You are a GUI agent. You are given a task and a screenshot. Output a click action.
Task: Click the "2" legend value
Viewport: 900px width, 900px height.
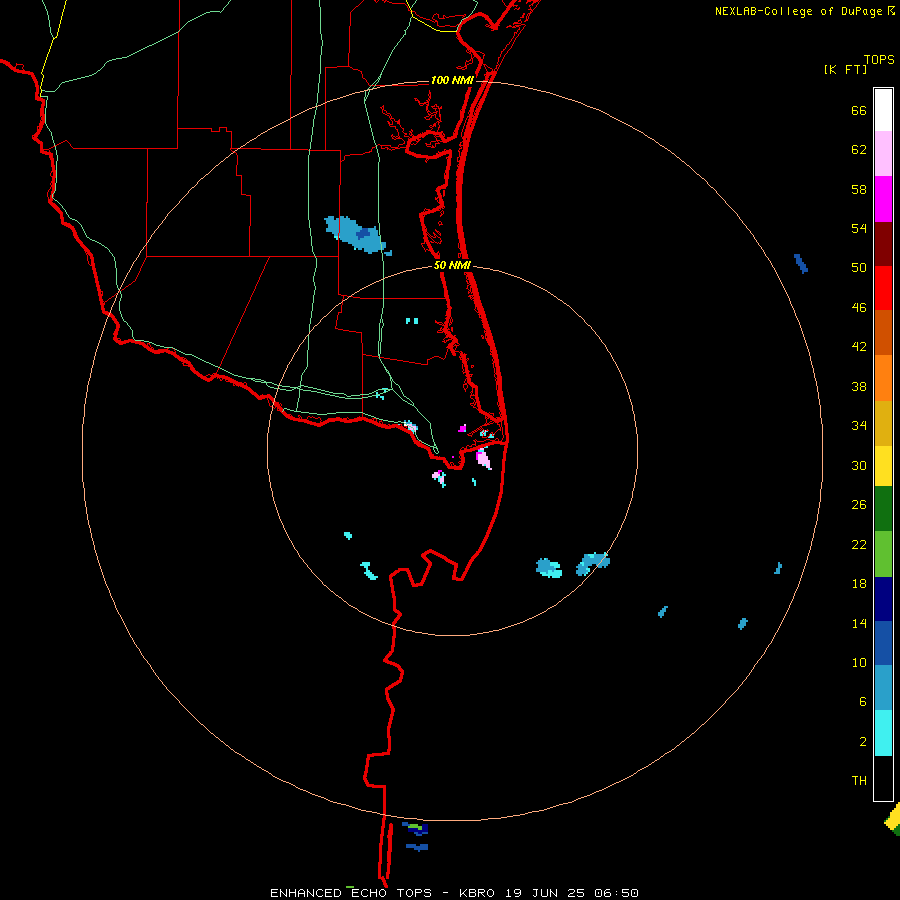[863, 742]
